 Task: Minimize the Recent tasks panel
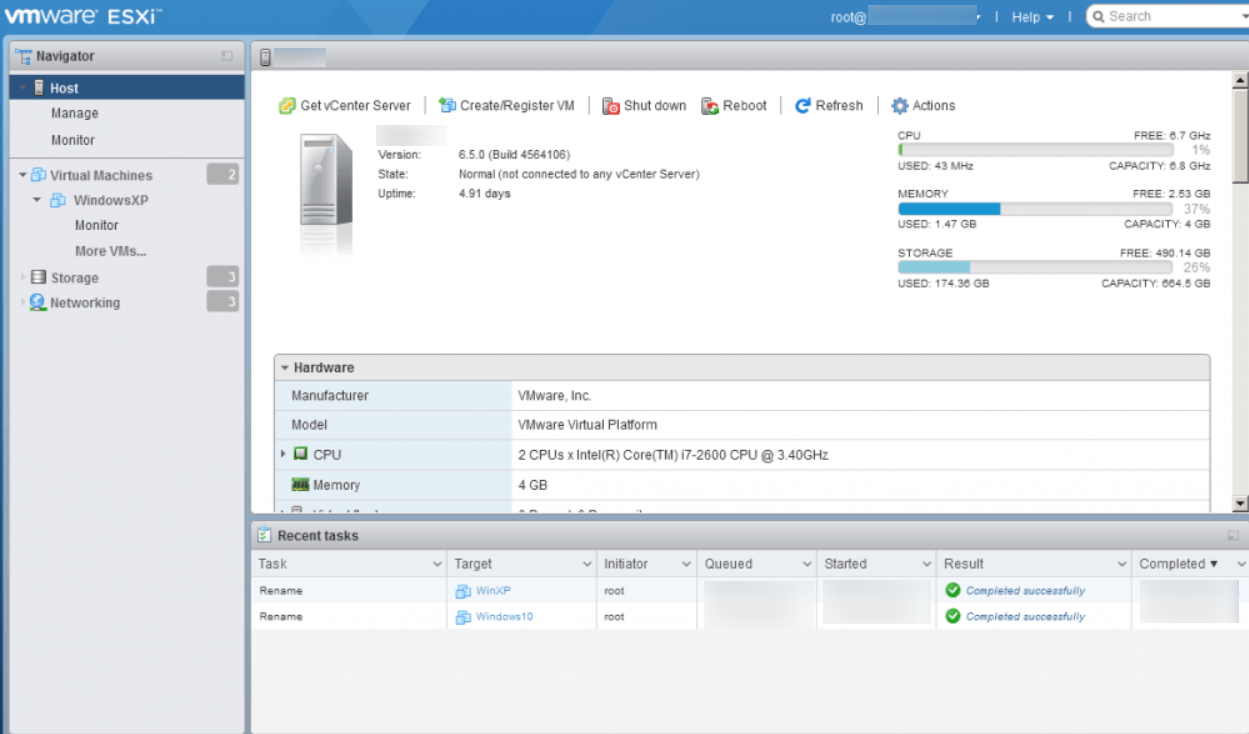coord(1233,536)
